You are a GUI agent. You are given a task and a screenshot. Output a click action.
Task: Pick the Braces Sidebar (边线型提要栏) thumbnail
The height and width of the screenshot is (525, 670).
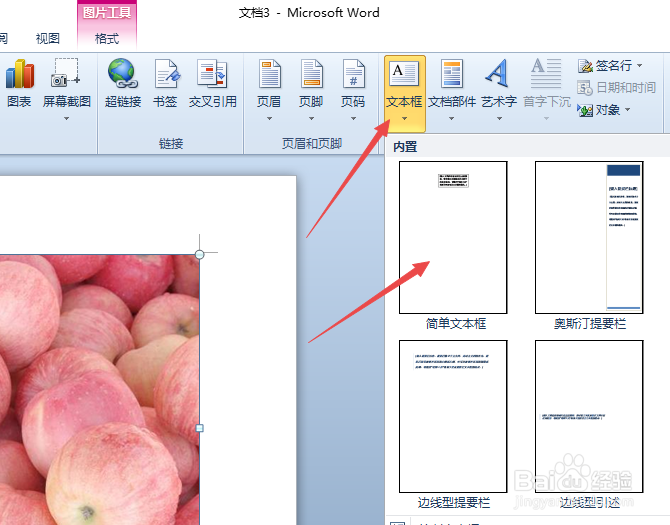453,416
